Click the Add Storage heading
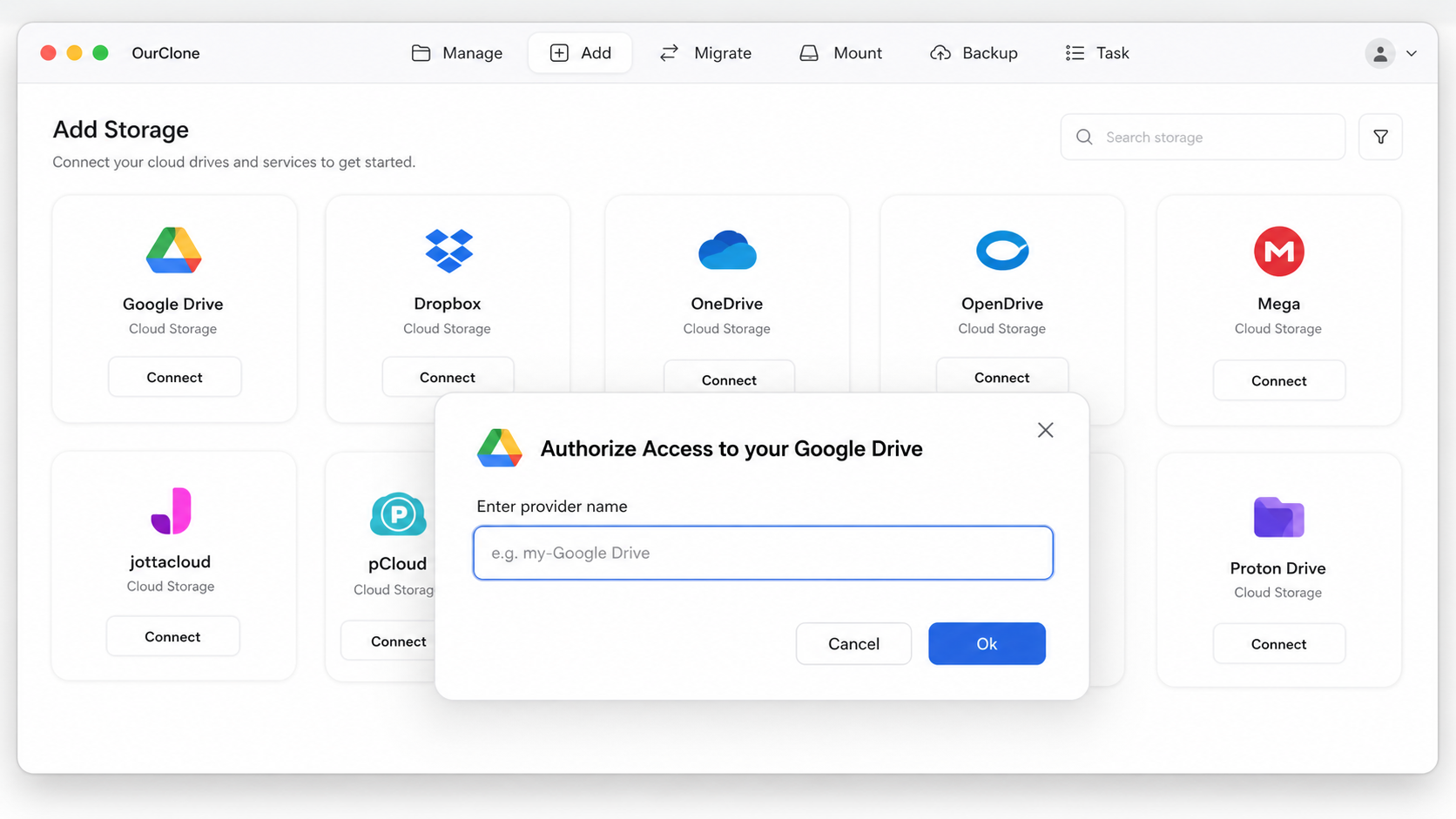Image resolution: width=1456 pixels, height=819 pixels. pos(121,130)
